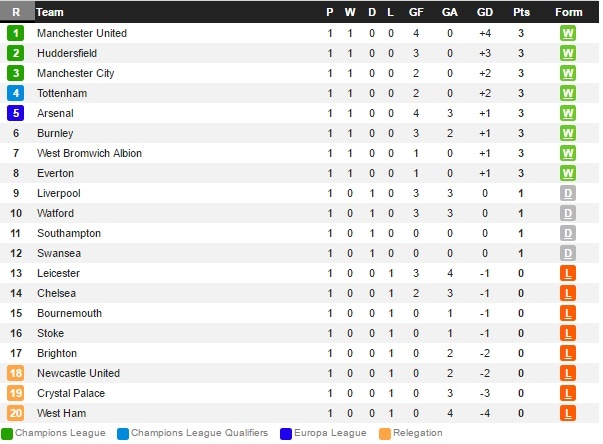
Task: Open the Chelsea team link
Action: [x=56, y=293]
